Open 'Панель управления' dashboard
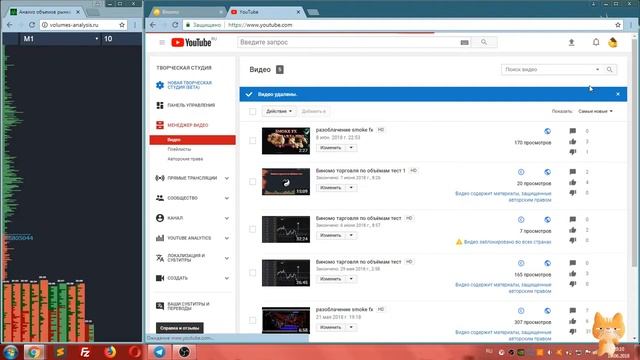The image size is (640, 360). pyautogui.click(x=191, y=105)
